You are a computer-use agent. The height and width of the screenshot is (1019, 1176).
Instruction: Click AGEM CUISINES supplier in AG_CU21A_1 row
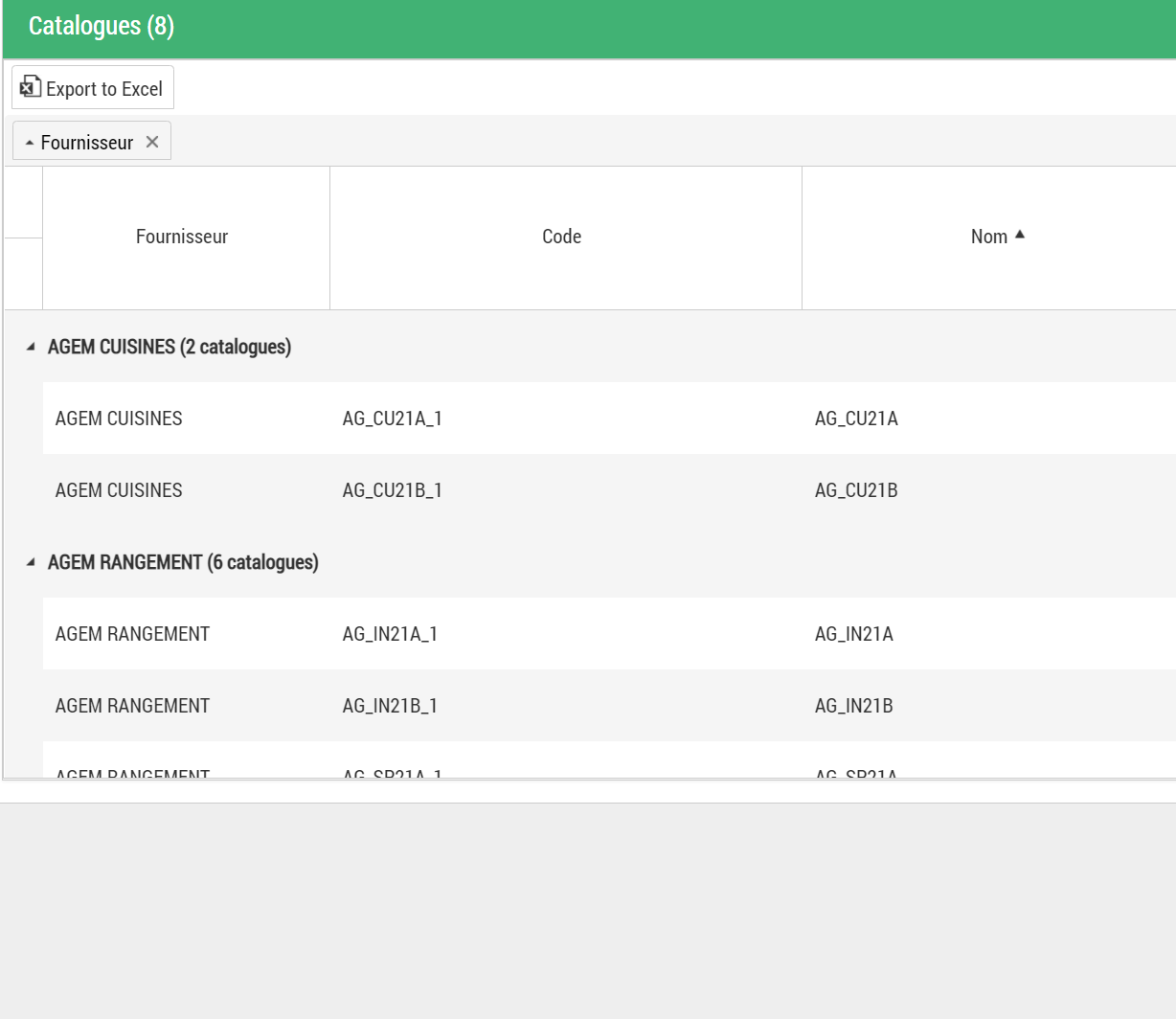coord(119,419)
